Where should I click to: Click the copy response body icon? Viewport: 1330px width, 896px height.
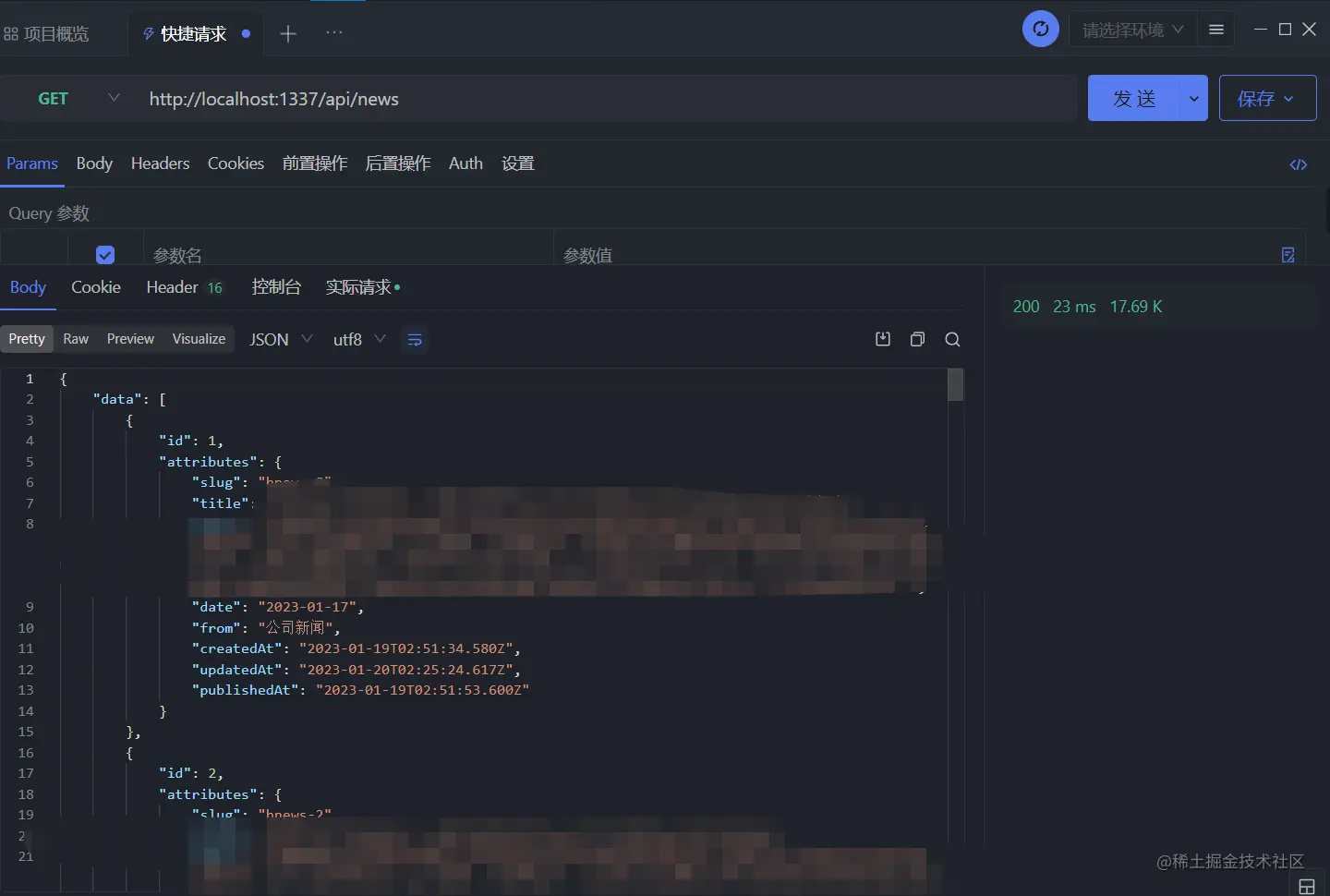pyautogui.click(x=917, y=339)
